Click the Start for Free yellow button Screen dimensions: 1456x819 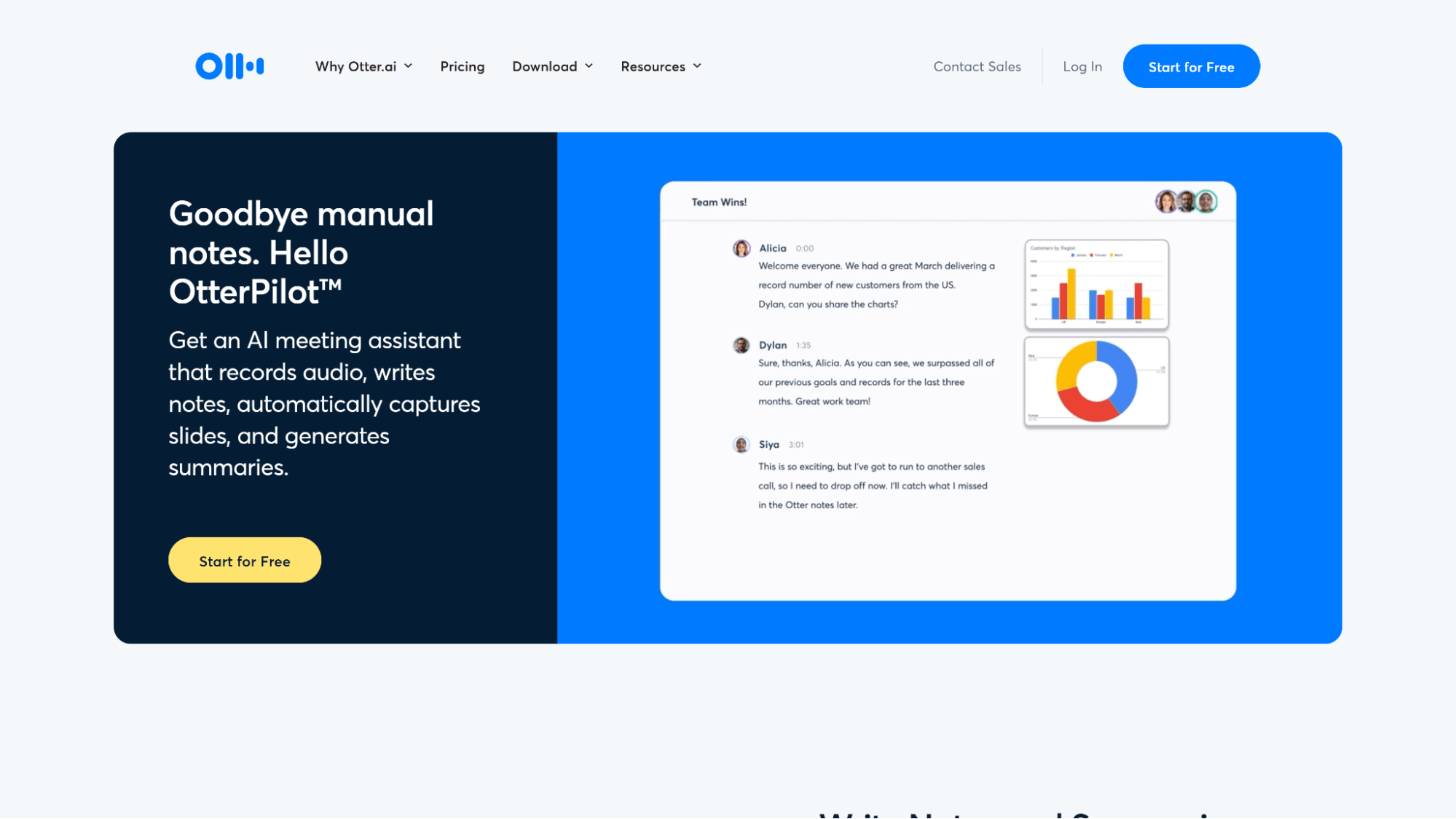pos(244,560)
